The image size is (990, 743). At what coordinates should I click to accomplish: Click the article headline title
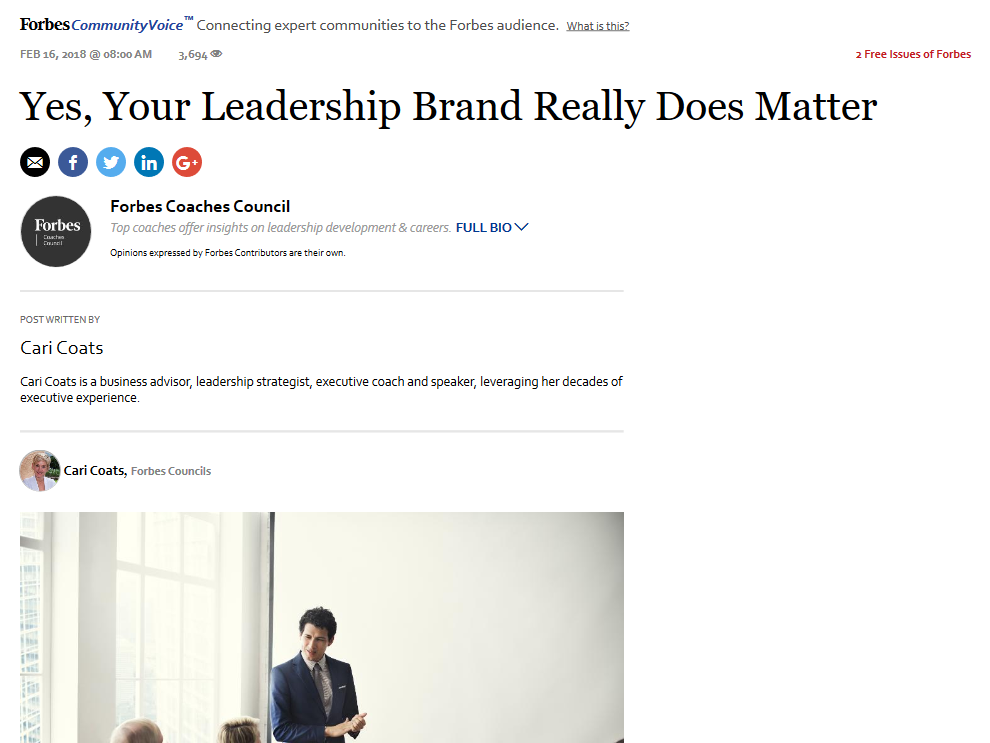click(448, 107)
